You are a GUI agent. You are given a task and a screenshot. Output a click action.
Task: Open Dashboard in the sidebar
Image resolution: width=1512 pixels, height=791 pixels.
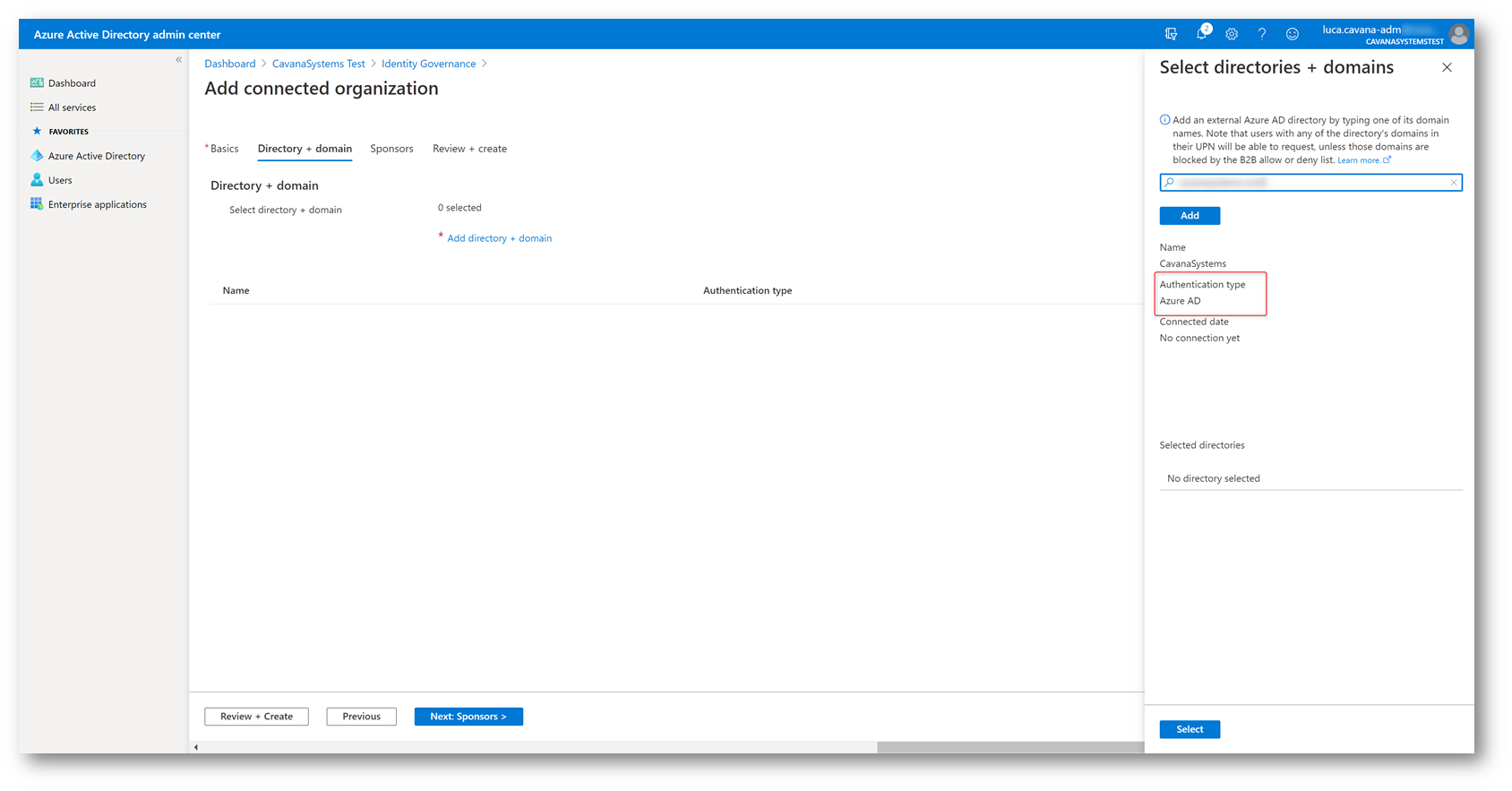[72, 83]
